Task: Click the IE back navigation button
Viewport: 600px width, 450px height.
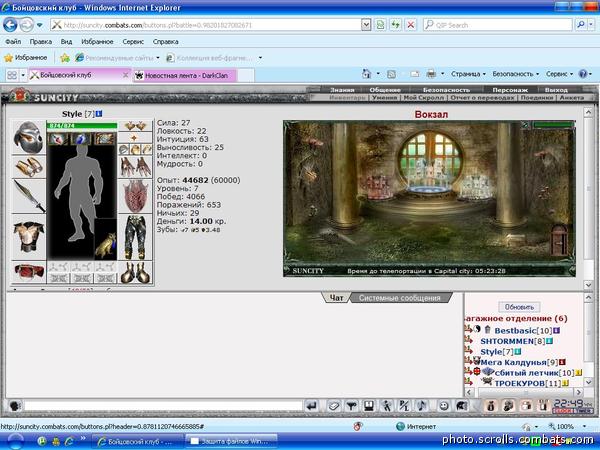Action: pyautogui.click(x=10, y=25)
